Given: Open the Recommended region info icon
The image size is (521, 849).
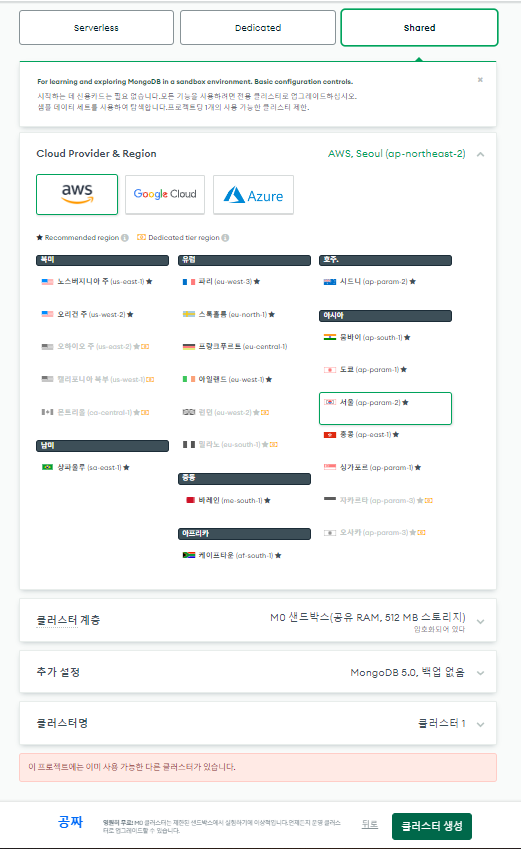Looking at the screenshot, I should 125,238.
